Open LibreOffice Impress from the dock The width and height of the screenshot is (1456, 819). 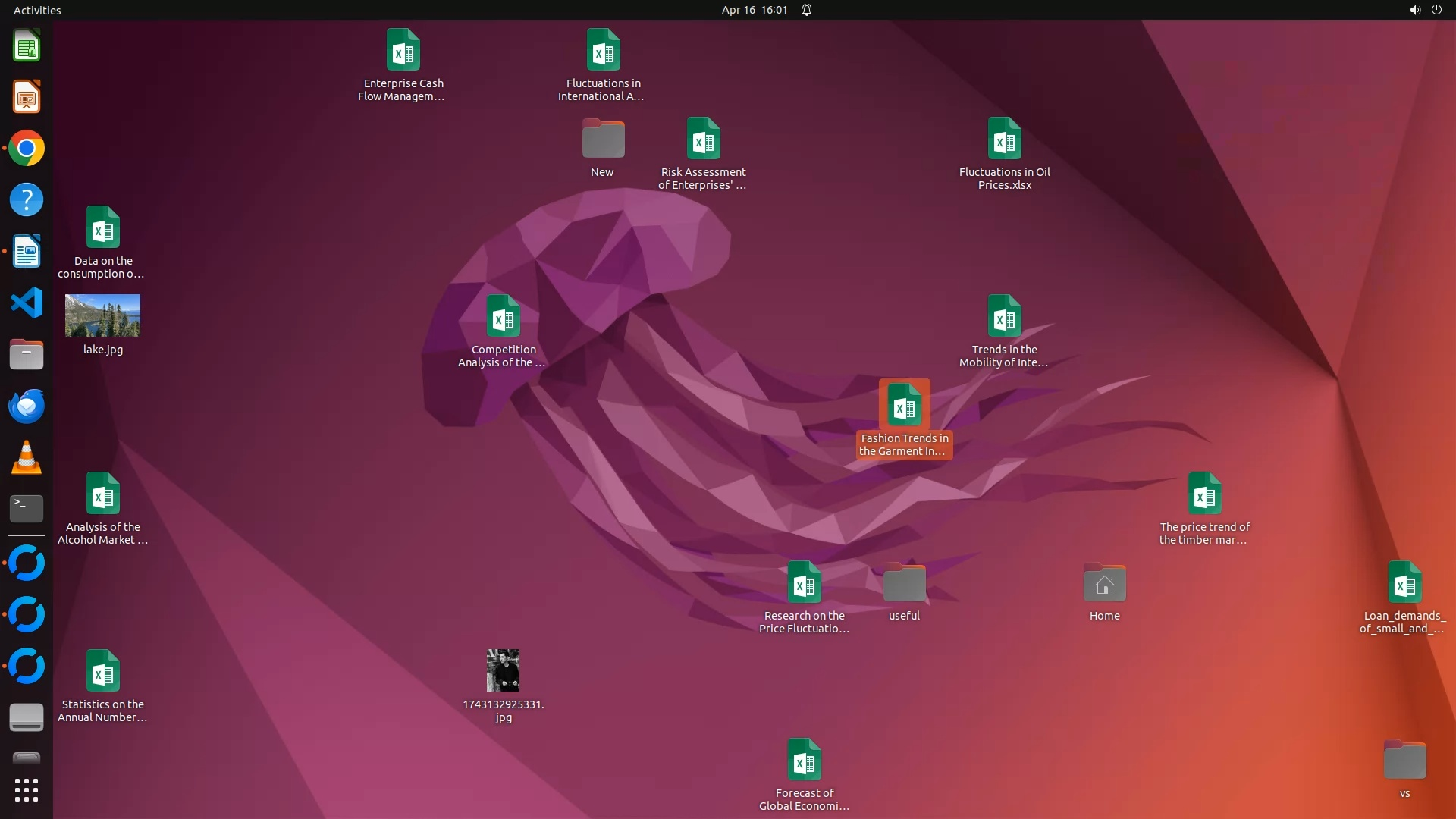(27, 98)
